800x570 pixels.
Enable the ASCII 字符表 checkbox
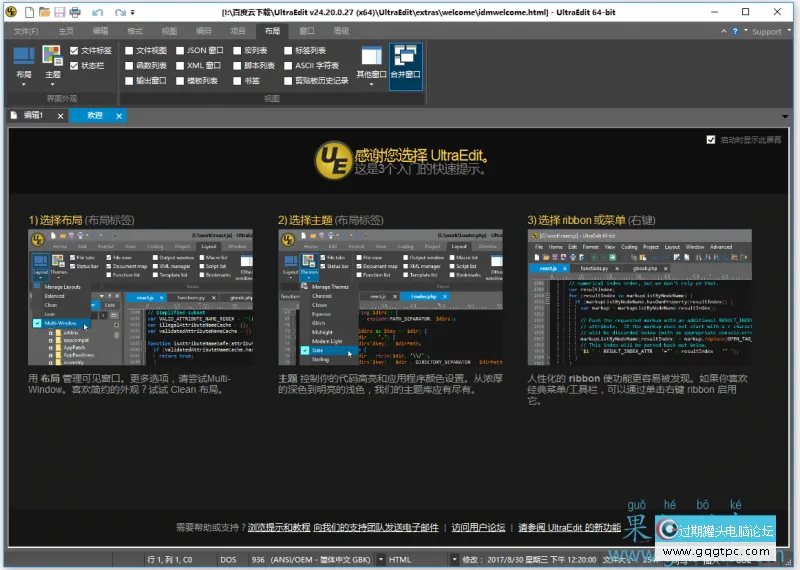pyautogui.click(x=288, y=65)
